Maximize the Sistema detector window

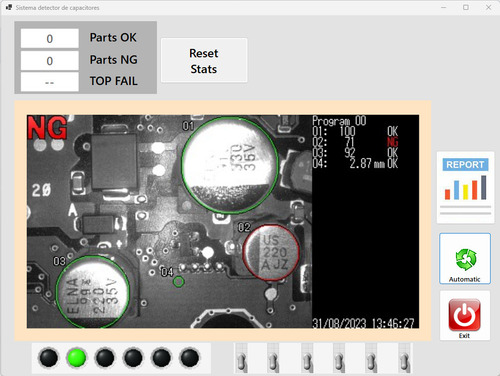coord(466,7)
